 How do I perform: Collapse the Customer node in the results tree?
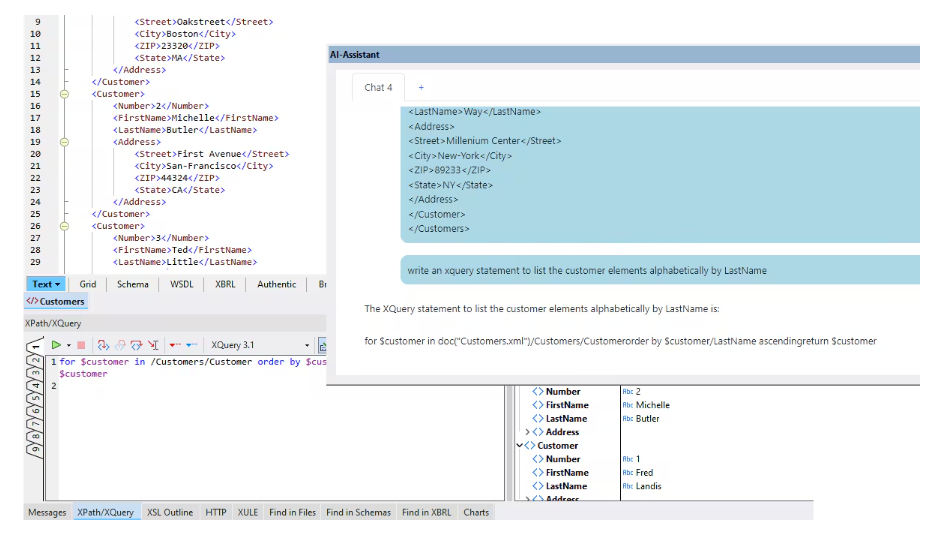click(520, 446)
